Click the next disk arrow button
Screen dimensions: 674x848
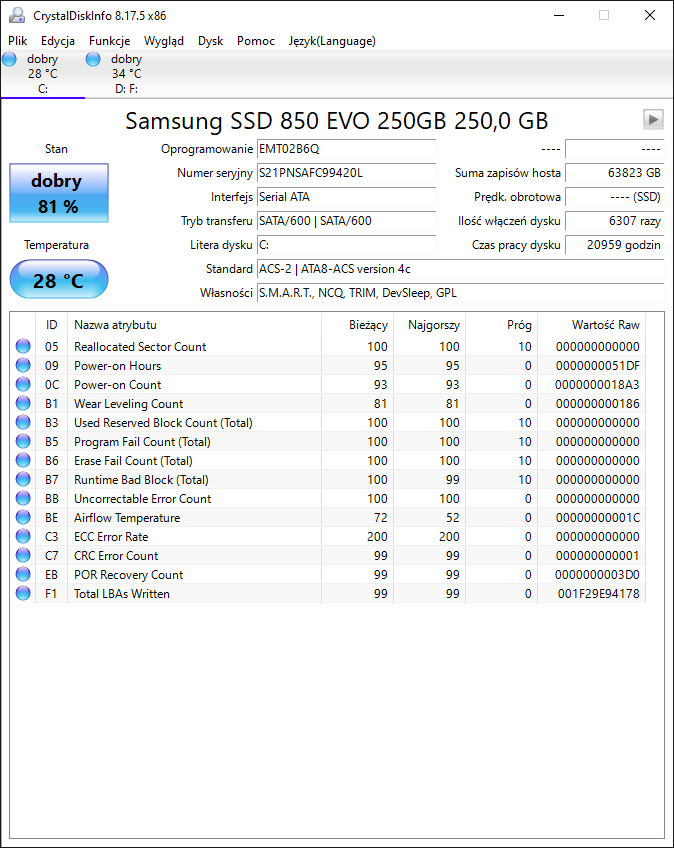point(653,119)
